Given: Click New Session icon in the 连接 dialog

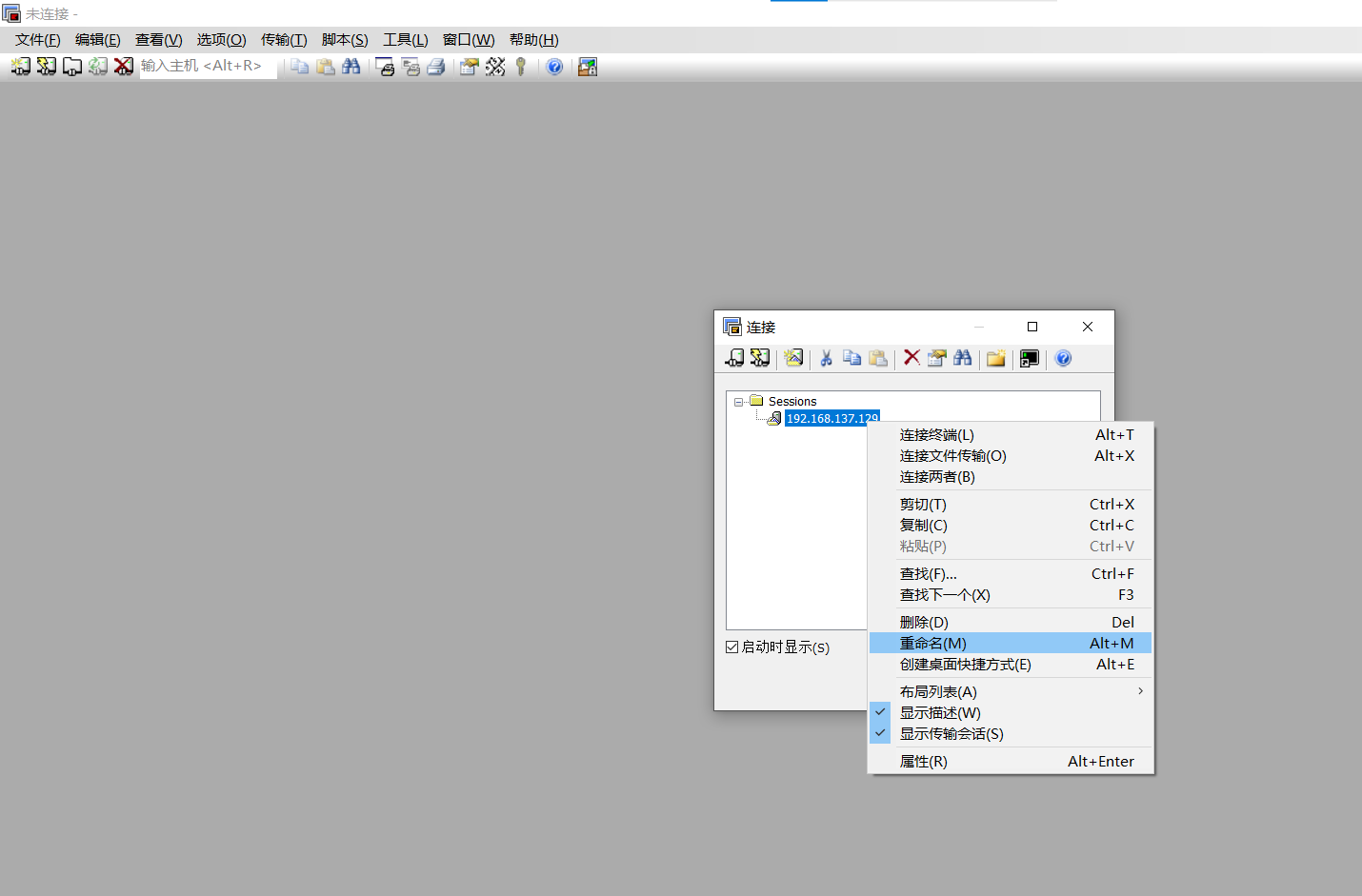Looking at the screenshot, I should coord(793,358).
